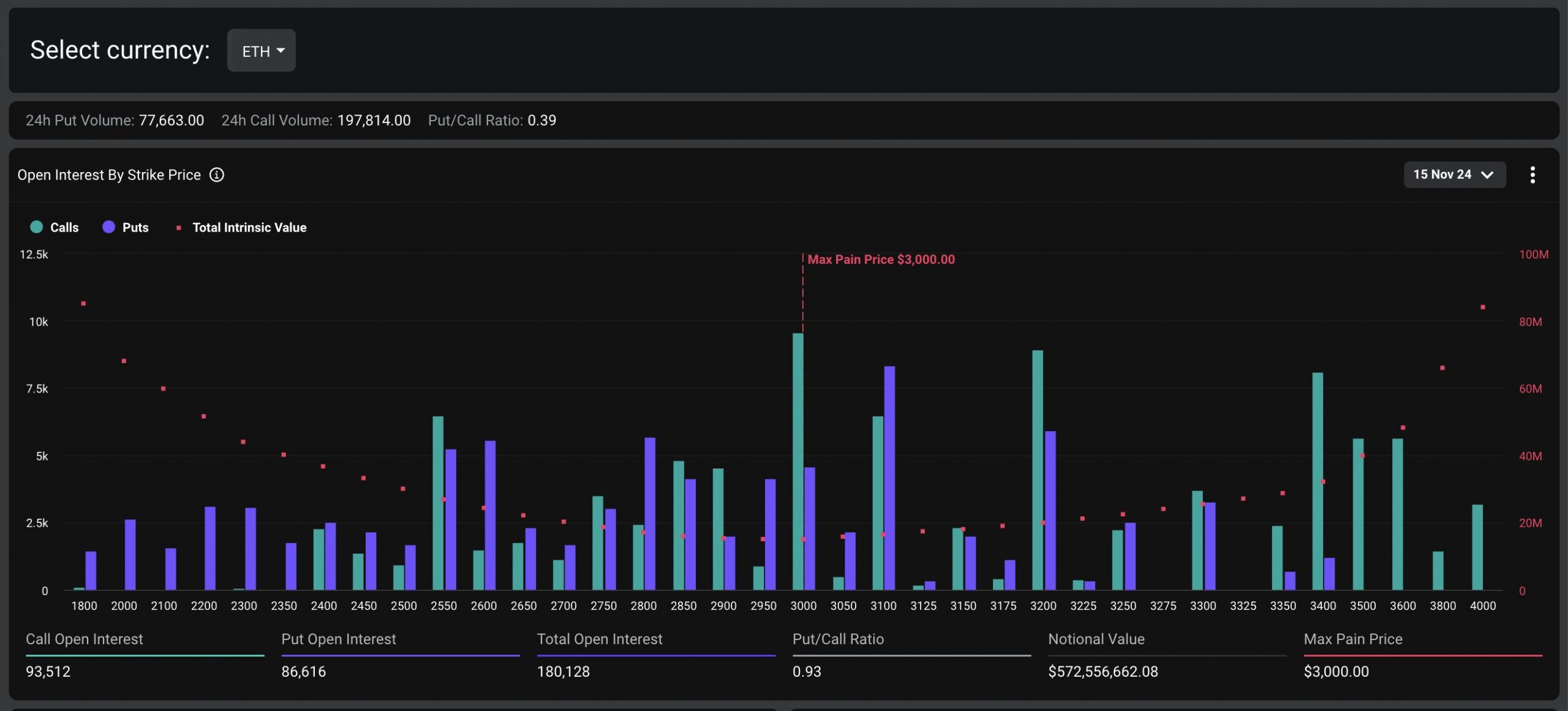
Task: Click the 3000 strike label on x-axis
Action: click(804, 606)
